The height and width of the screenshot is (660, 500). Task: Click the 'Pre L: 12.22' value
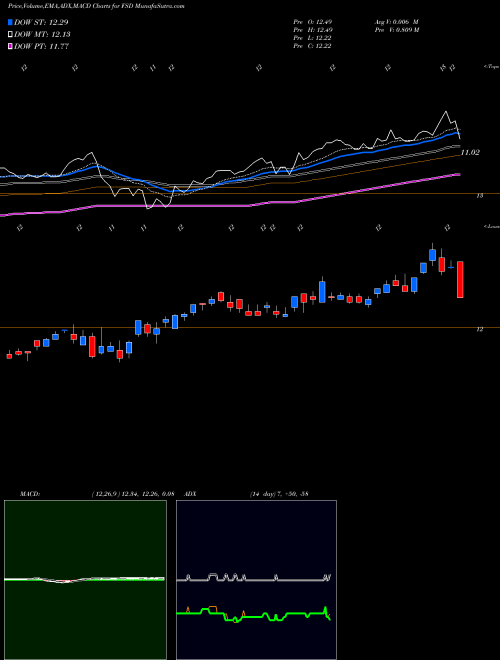click(312, 38)
